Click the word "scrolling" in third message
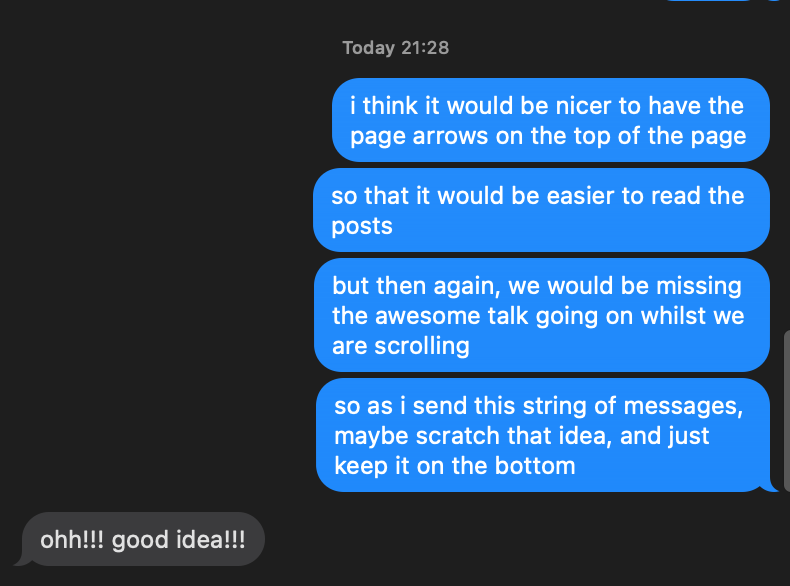790x586 pixels. pos(421,346)
